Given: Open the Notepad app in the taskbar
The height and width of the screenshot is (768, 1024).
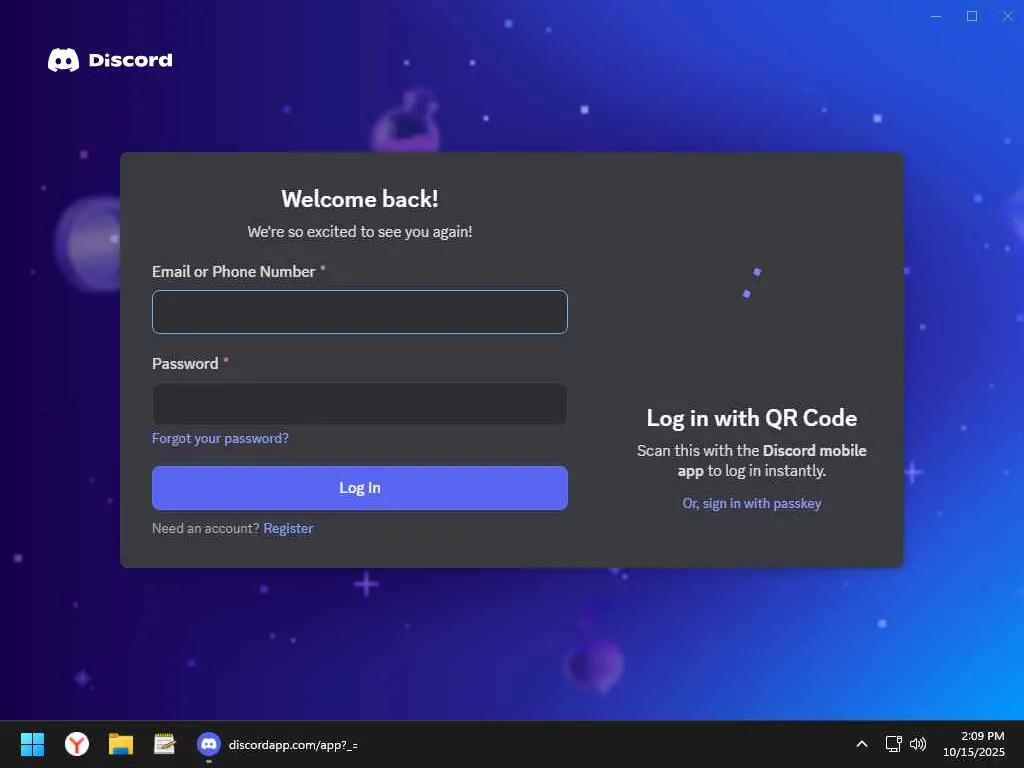Looking at the screenshot, I should [x=165, y=744].
